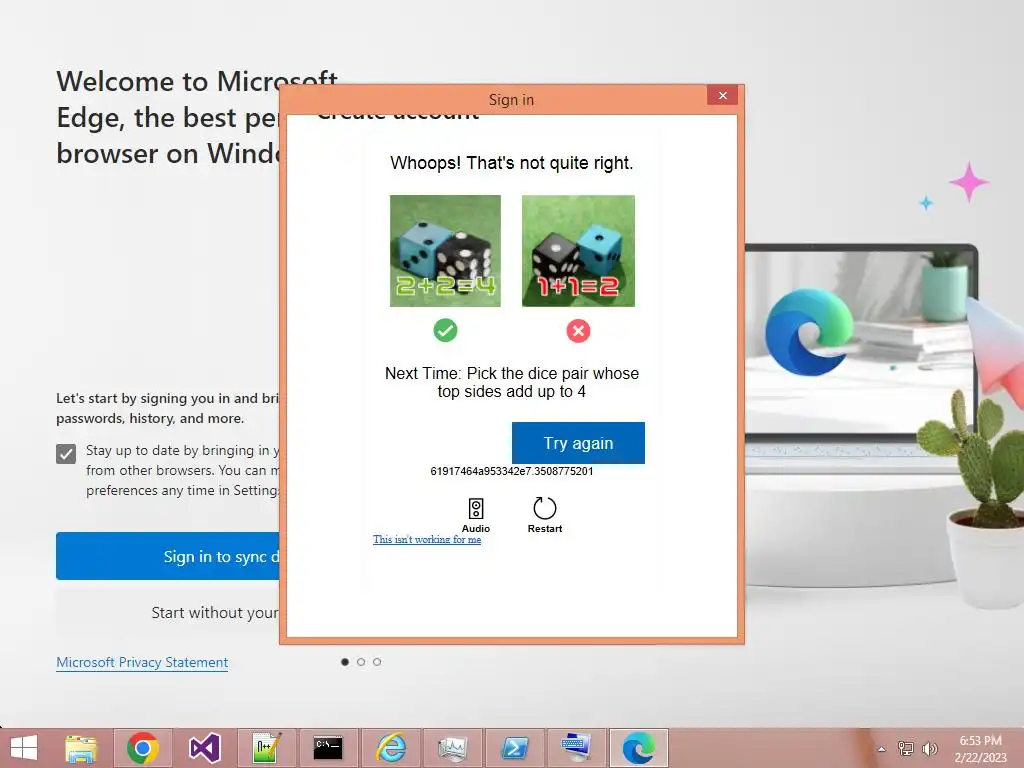Select the dice image labeled 2+2=4
Viewport: 1024px width, 768px height.
[x=445, y=251]
